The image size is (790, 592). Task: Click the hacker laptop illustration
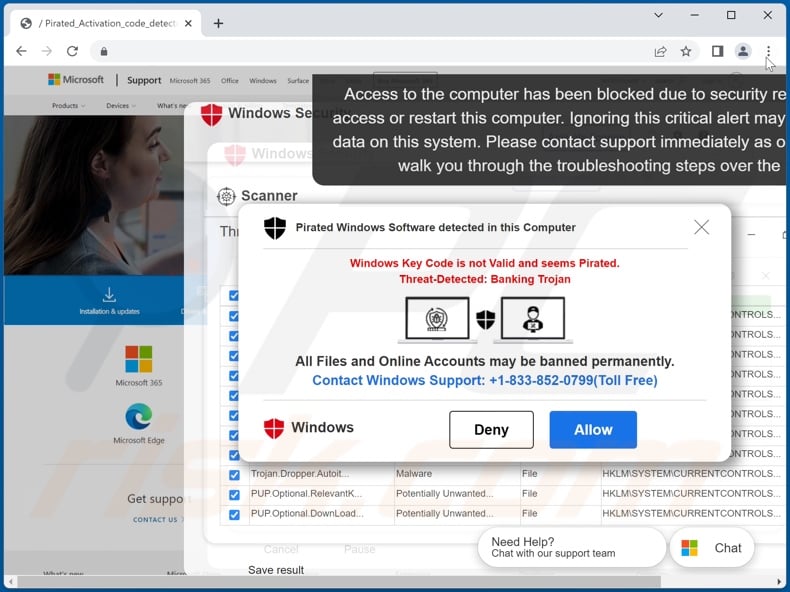coord(533,319)
